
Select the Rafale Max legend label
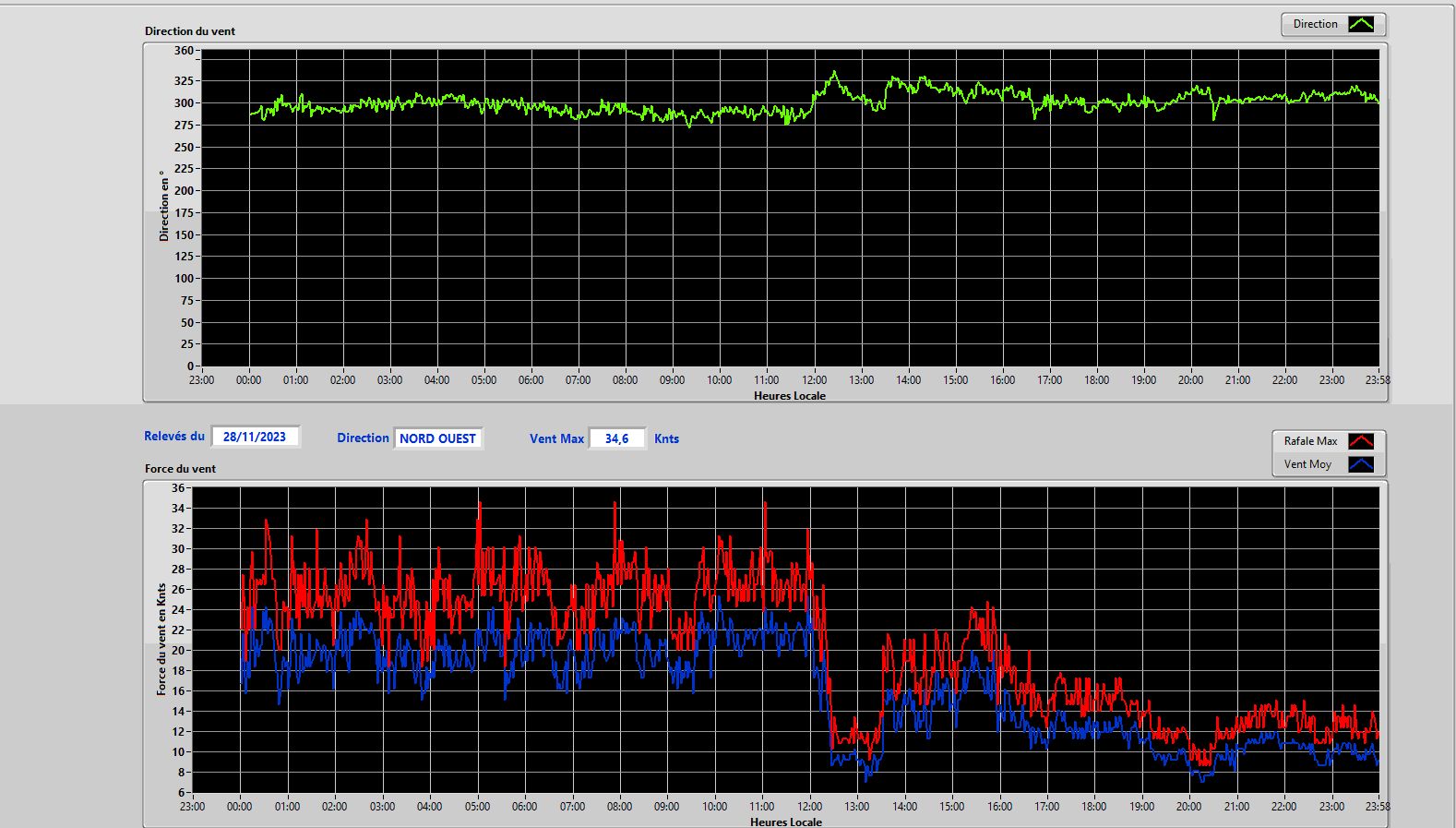click(x=1310, y=441)
